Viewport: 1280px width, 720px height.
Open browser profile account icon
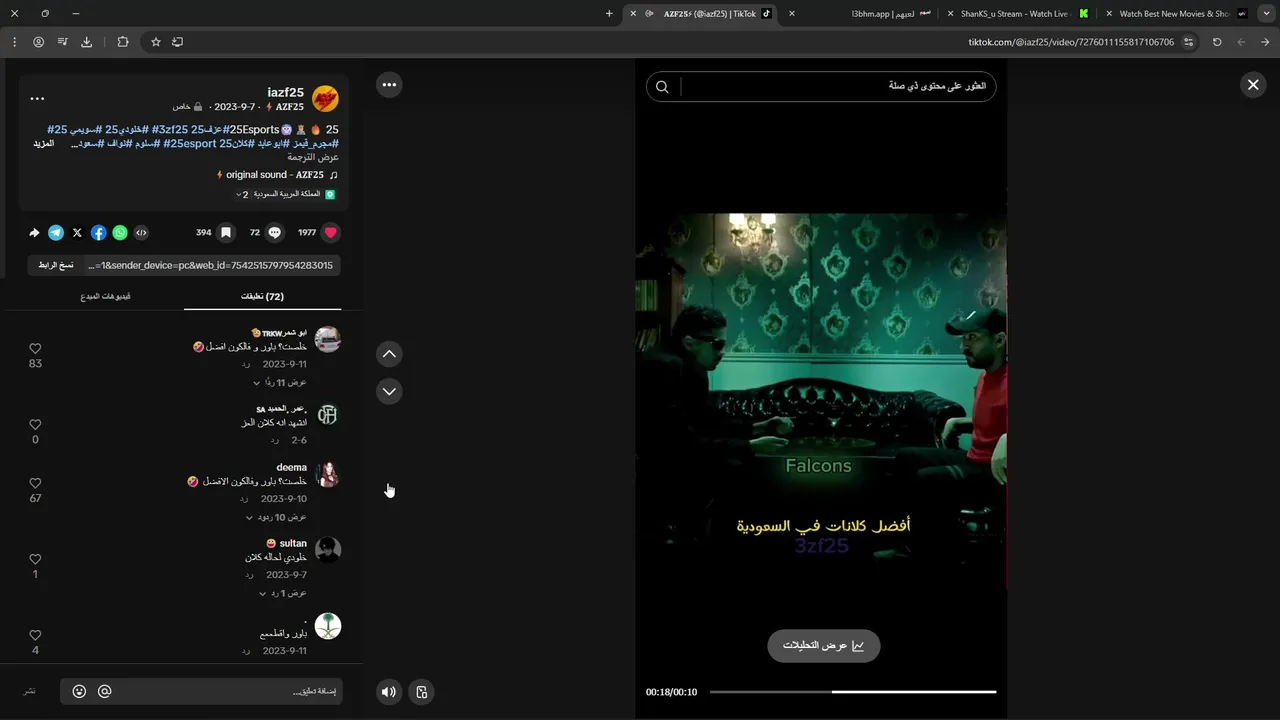click(38, 42)
